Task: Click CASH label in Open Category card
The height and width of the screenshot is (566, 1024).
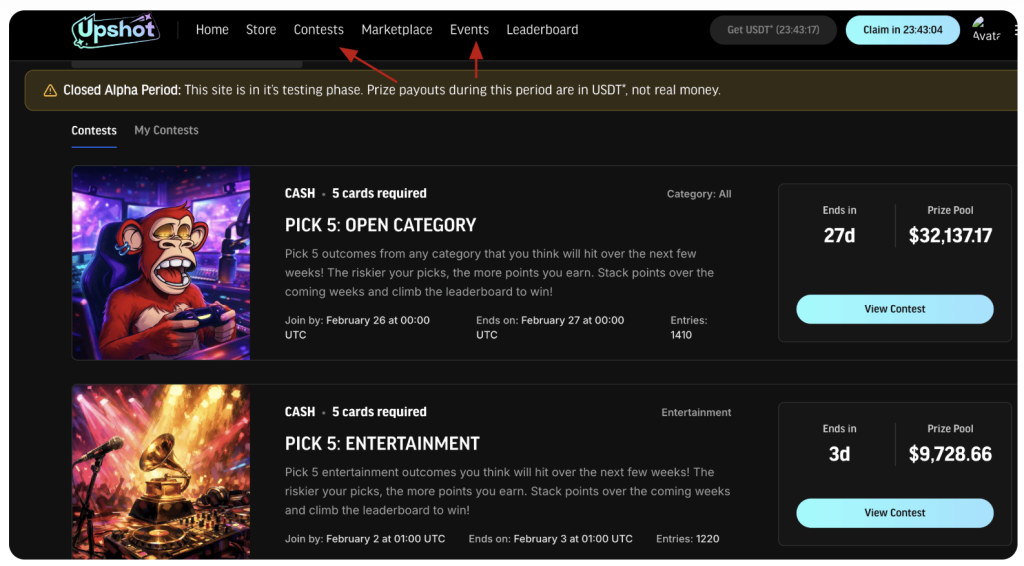Action: [x=300, y=193]
